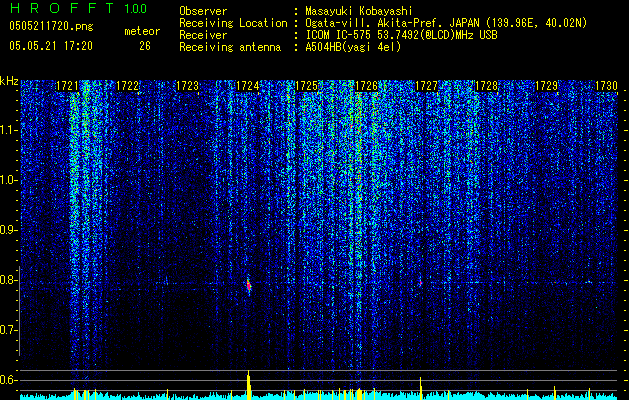The image size is (629, 400).
Task: Click the red meteor echo below 1724
Action: [249, 285]
